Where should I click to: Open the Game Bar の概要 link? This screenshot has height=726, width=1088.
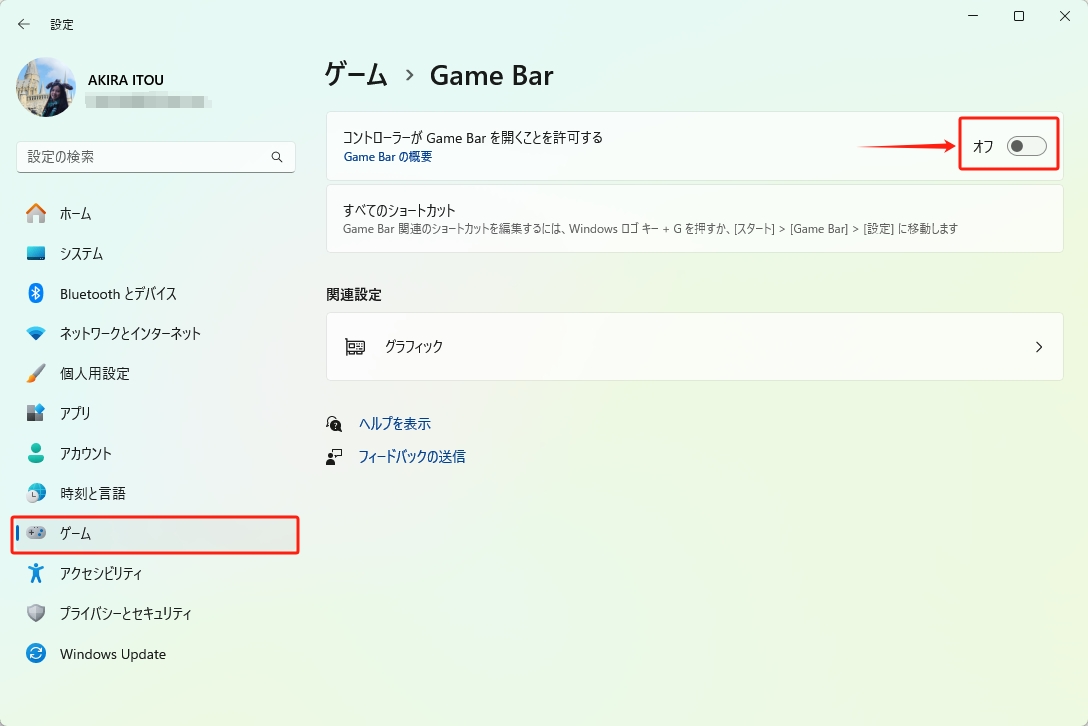pyautogui.click(x=387, y=157)
